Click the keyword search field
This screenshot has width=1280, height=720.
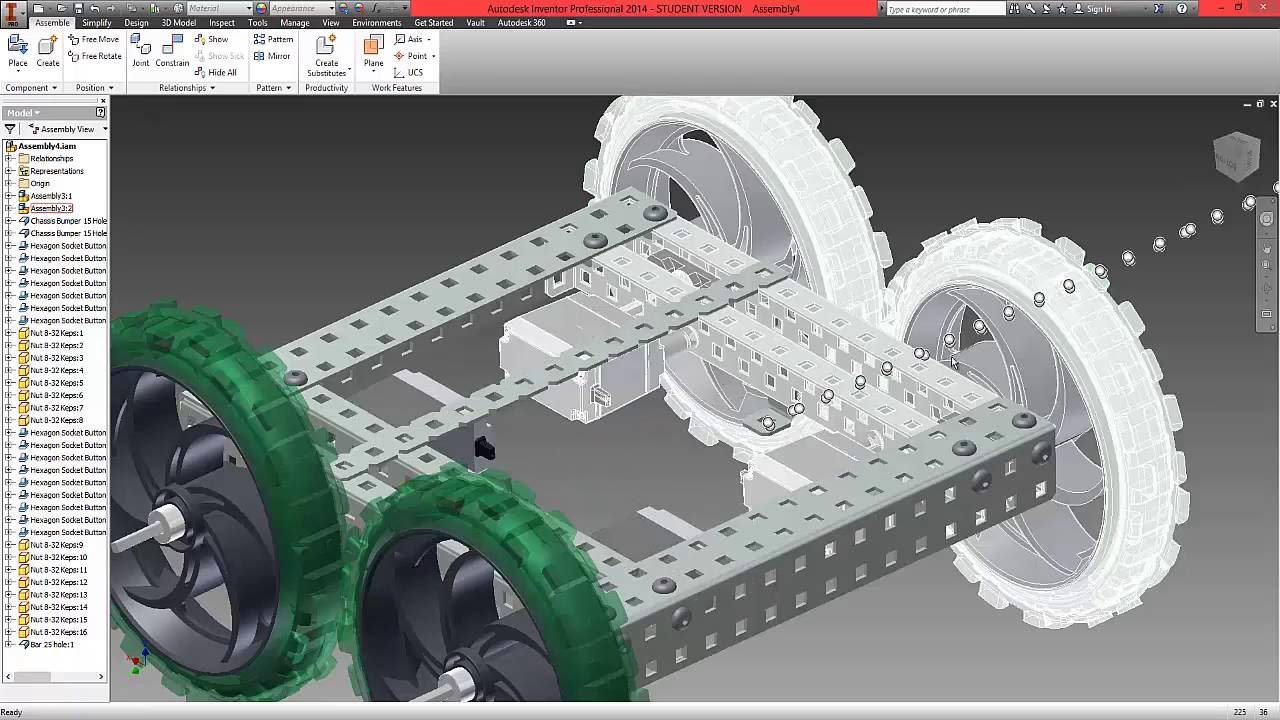[x=944, y=9]
